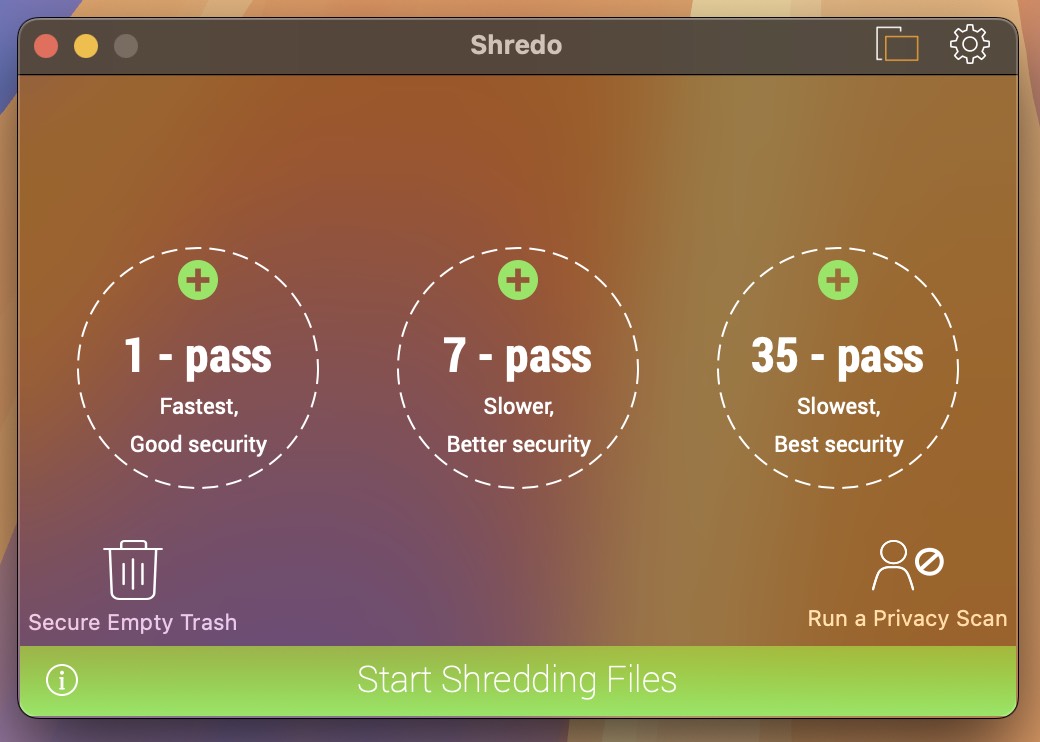1040x742 pixels.
Task: Click the Shredo window title
Action: coord(516,45)
